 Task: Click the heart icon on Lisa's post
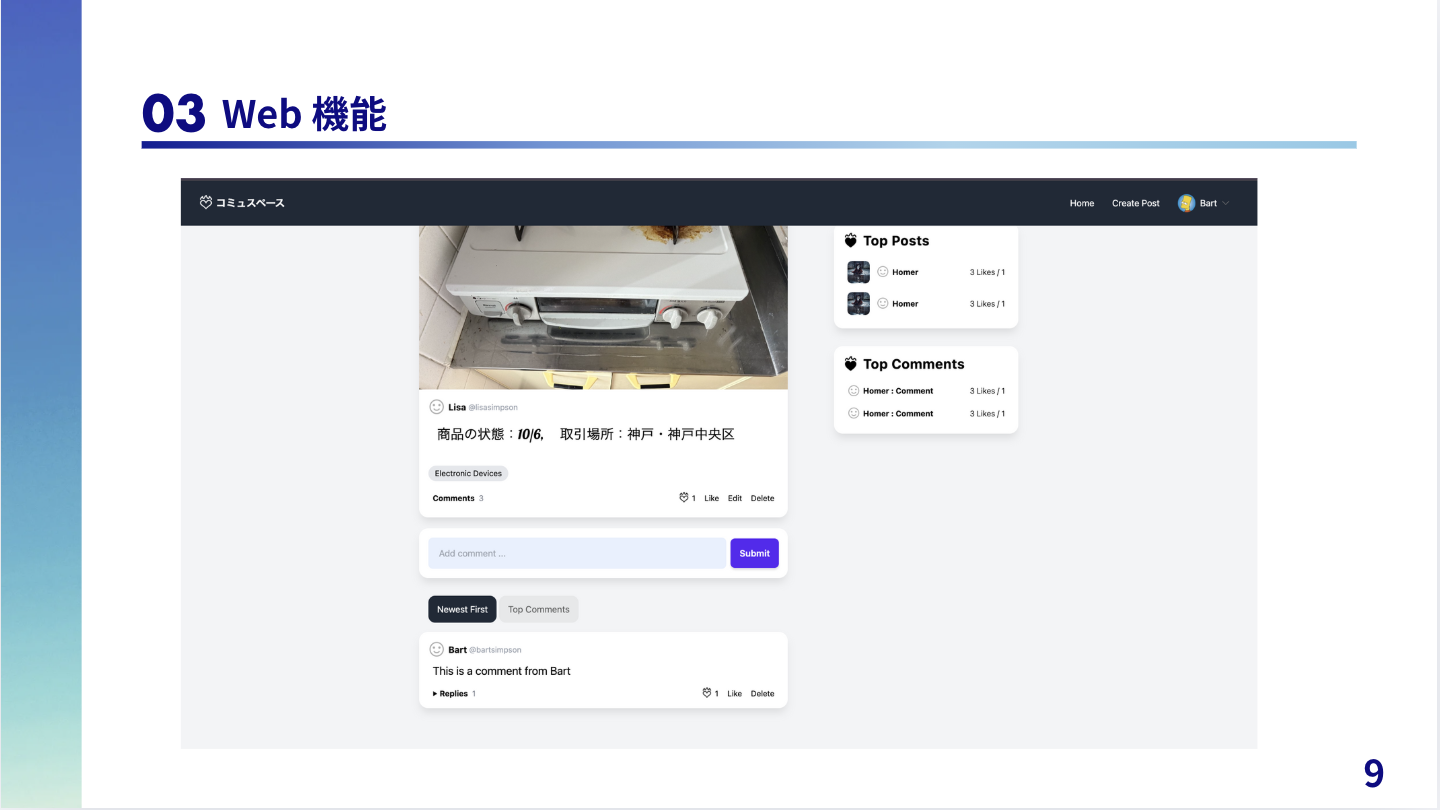684,498
